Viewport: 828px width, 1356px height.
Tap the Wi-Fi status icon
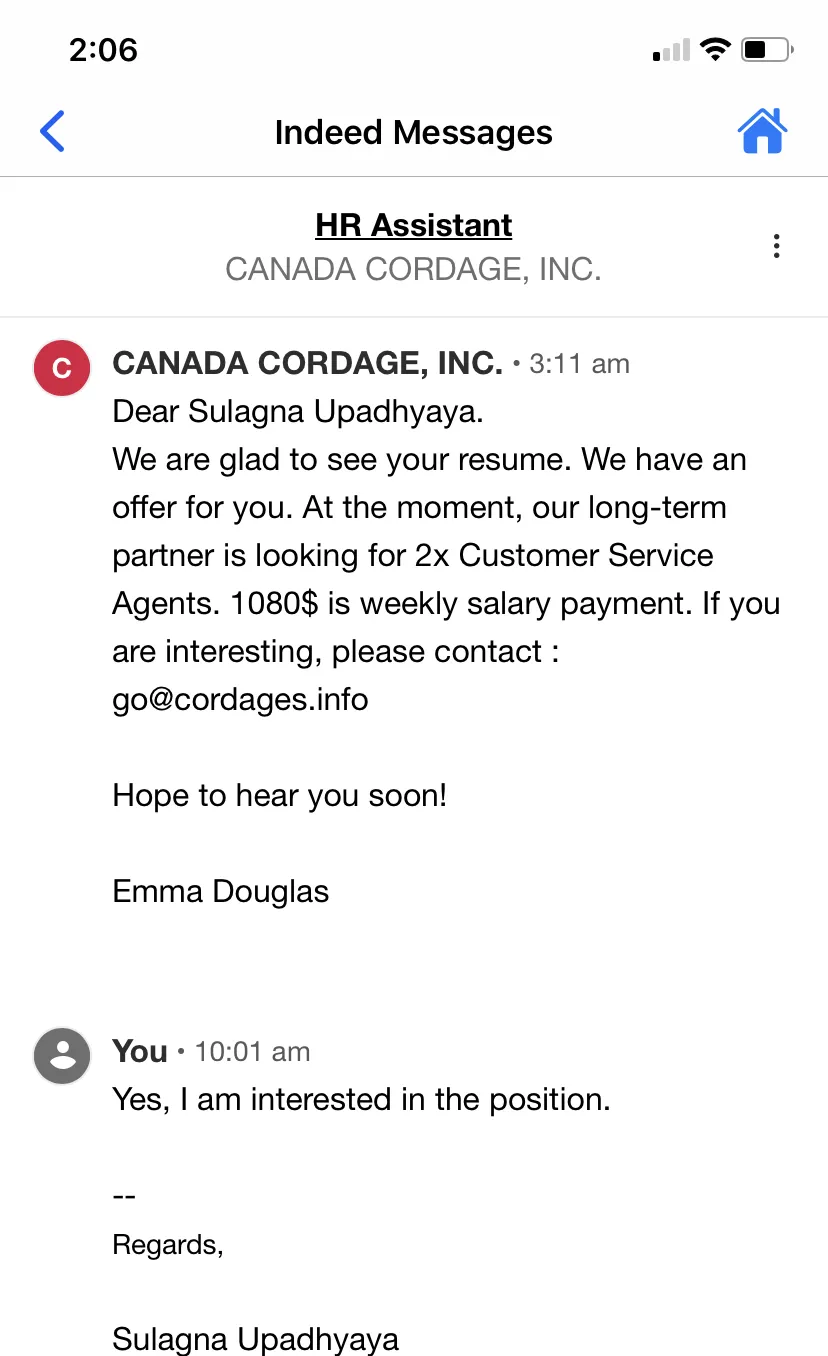tap(715, 49)
